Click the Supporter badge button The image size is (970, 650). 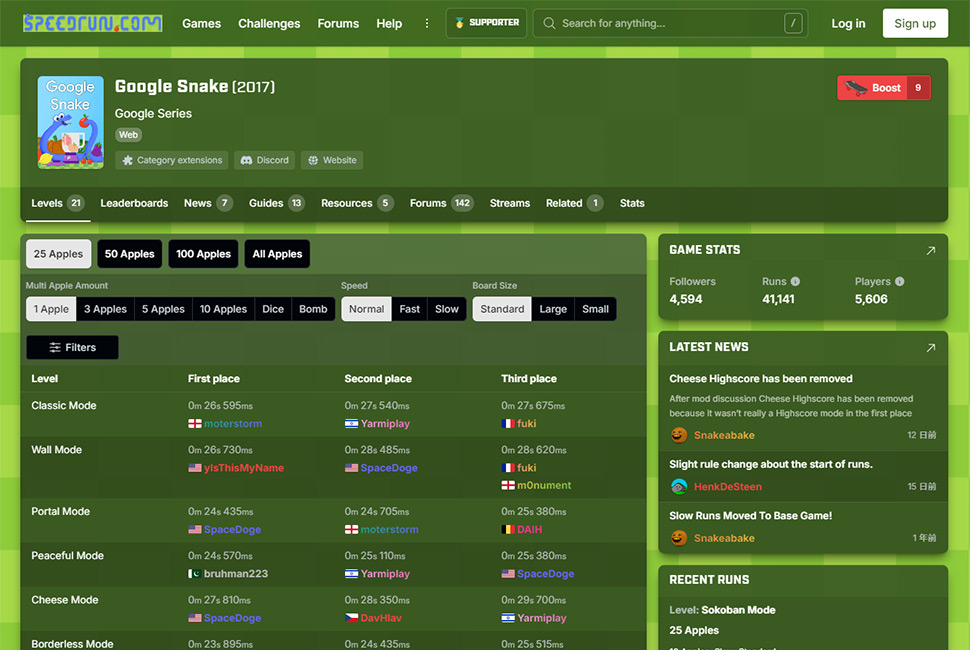coord(486,23)
